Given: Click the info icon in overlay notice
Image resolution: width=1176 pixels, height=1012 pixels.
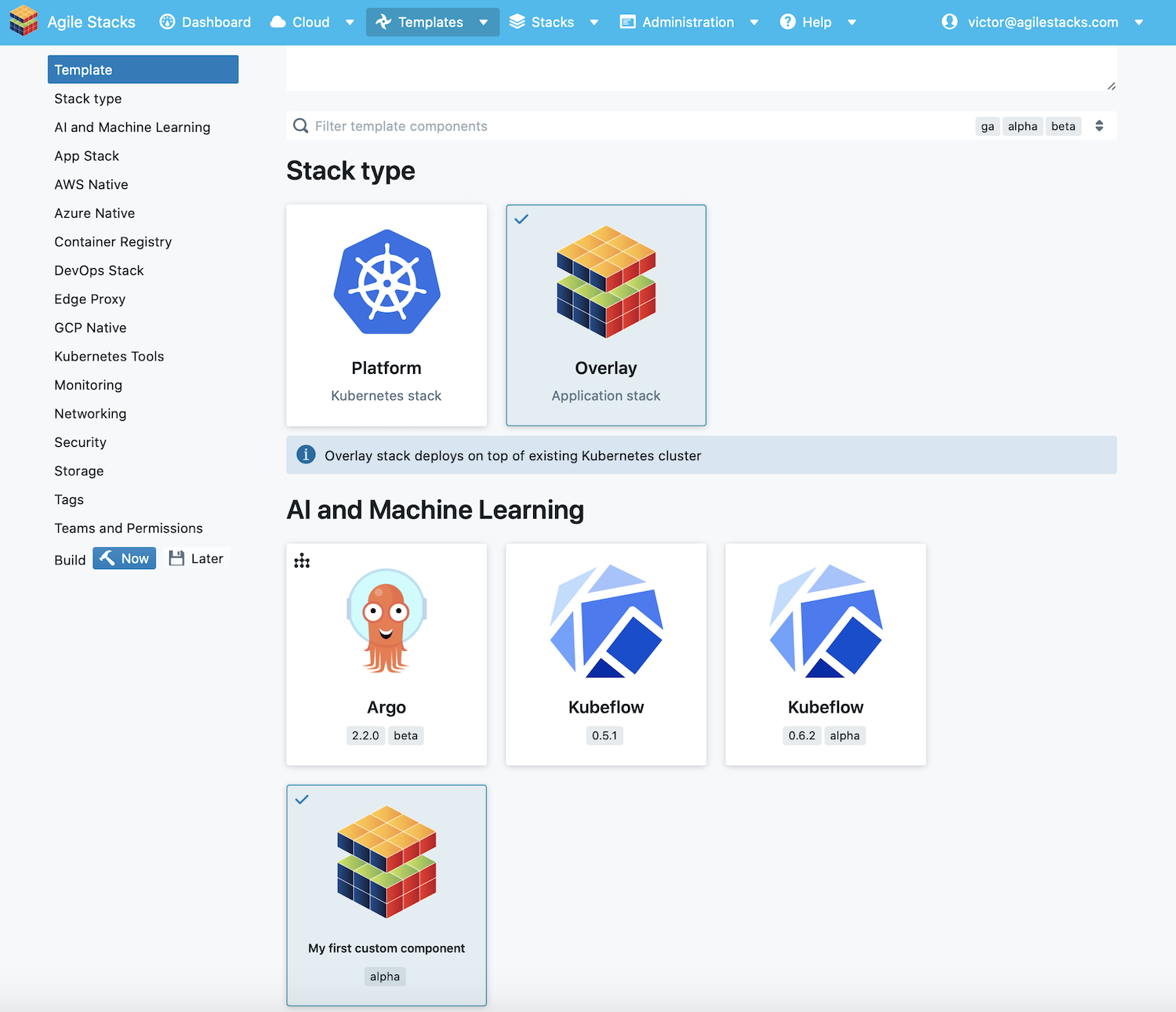Looking at the screenshot, I should pyautogui.click(x=306, y=455).
